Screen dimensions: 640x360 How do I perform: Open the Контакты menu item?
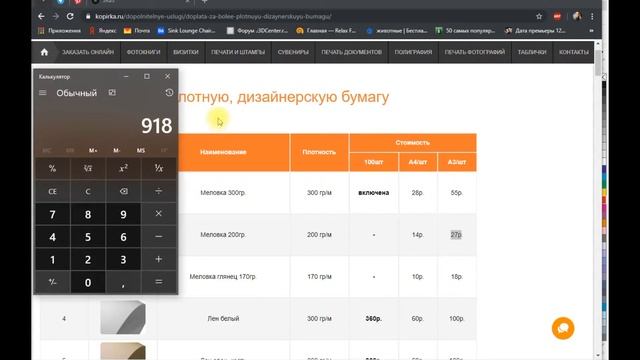tap(573, 52)
